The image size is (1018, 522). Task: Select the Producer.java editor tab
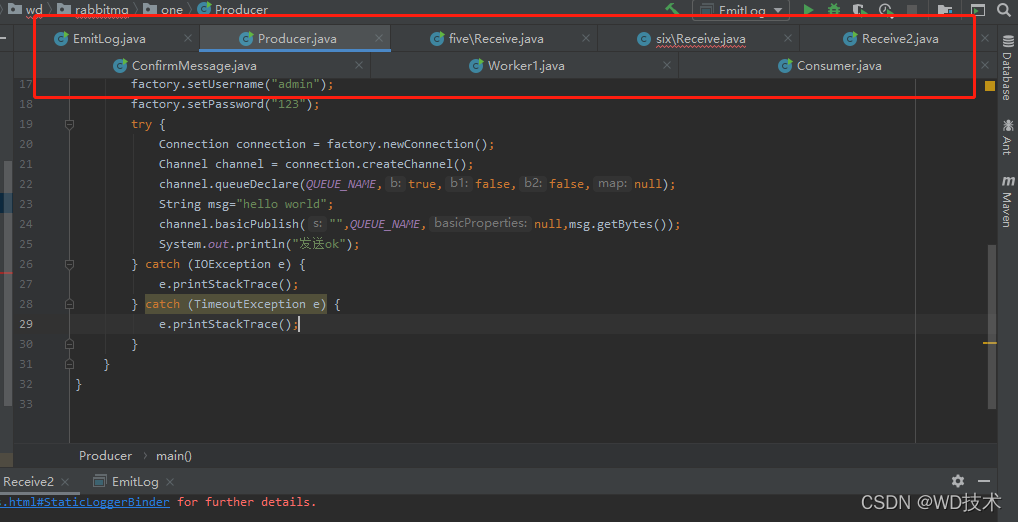297,39
